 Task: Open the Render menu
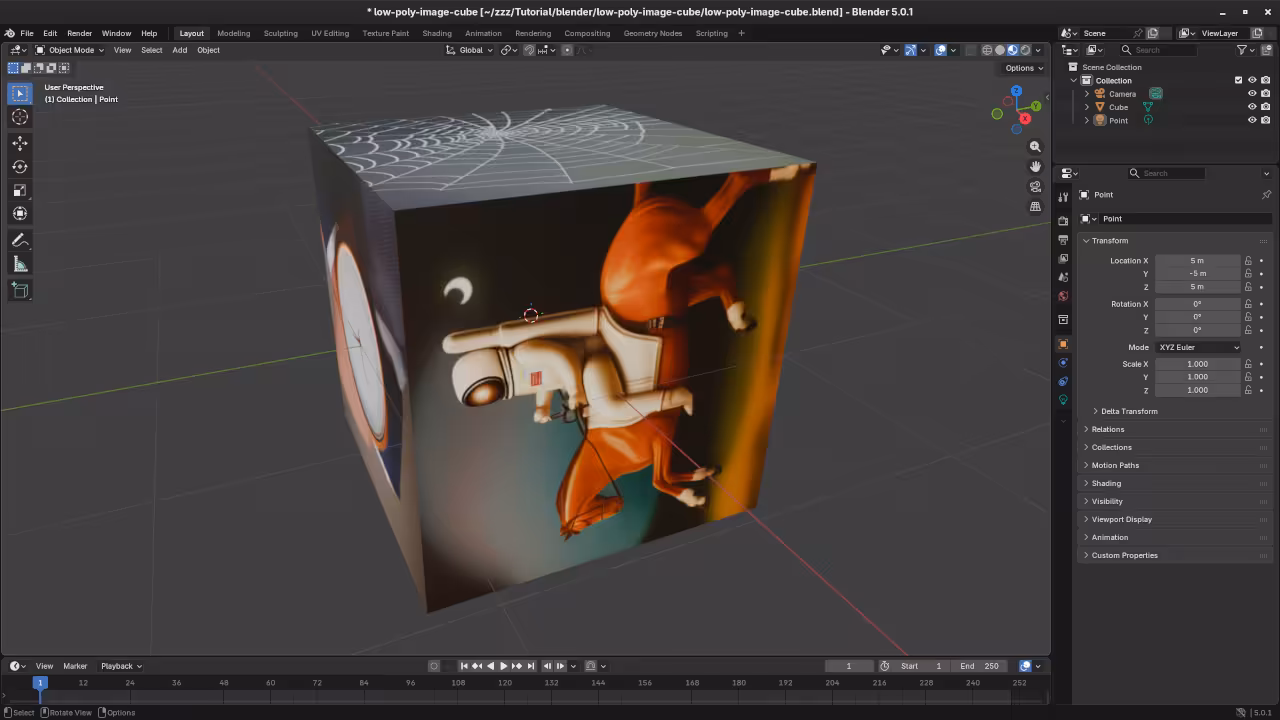pyautogui.click(x=79, y=33)
